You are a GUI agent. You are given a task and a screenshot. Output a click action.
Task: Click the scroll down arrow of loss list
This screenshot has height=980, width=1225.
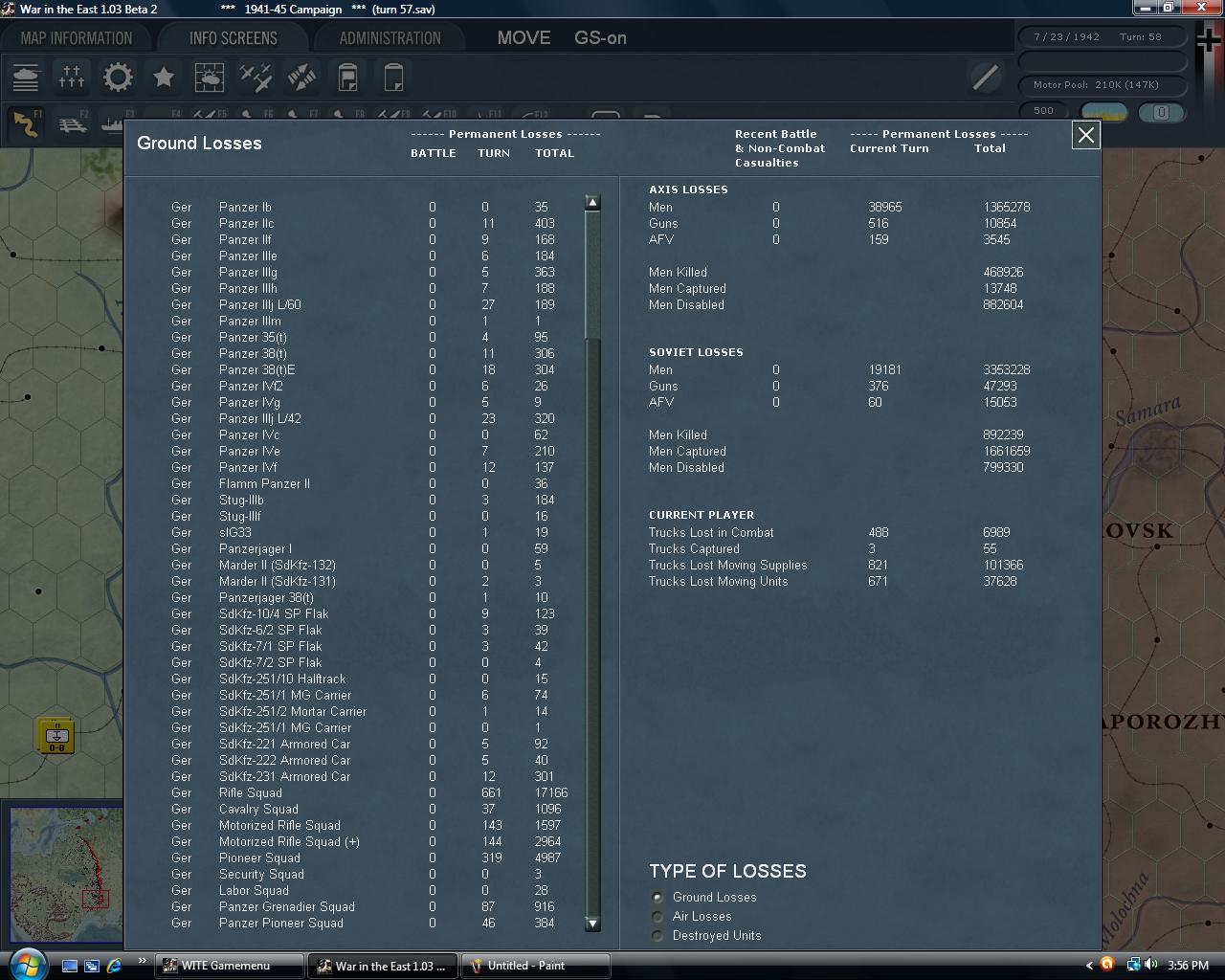592,924
